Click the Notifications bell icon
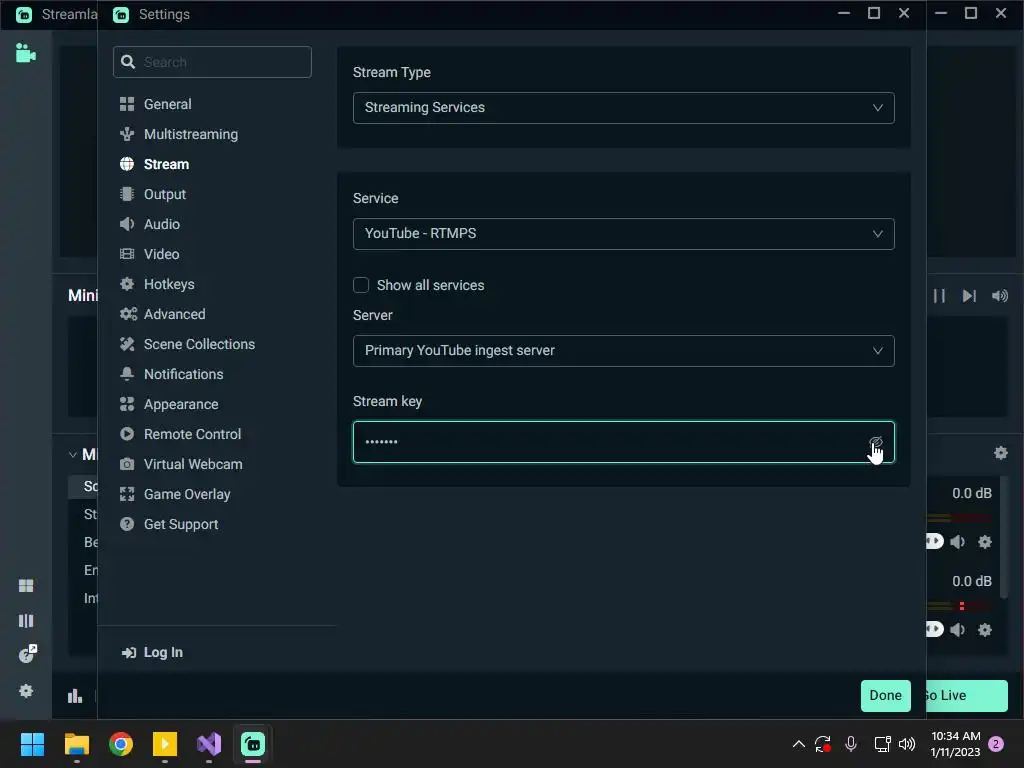This screenshot has width=1024, height=768. pos(127,375)
